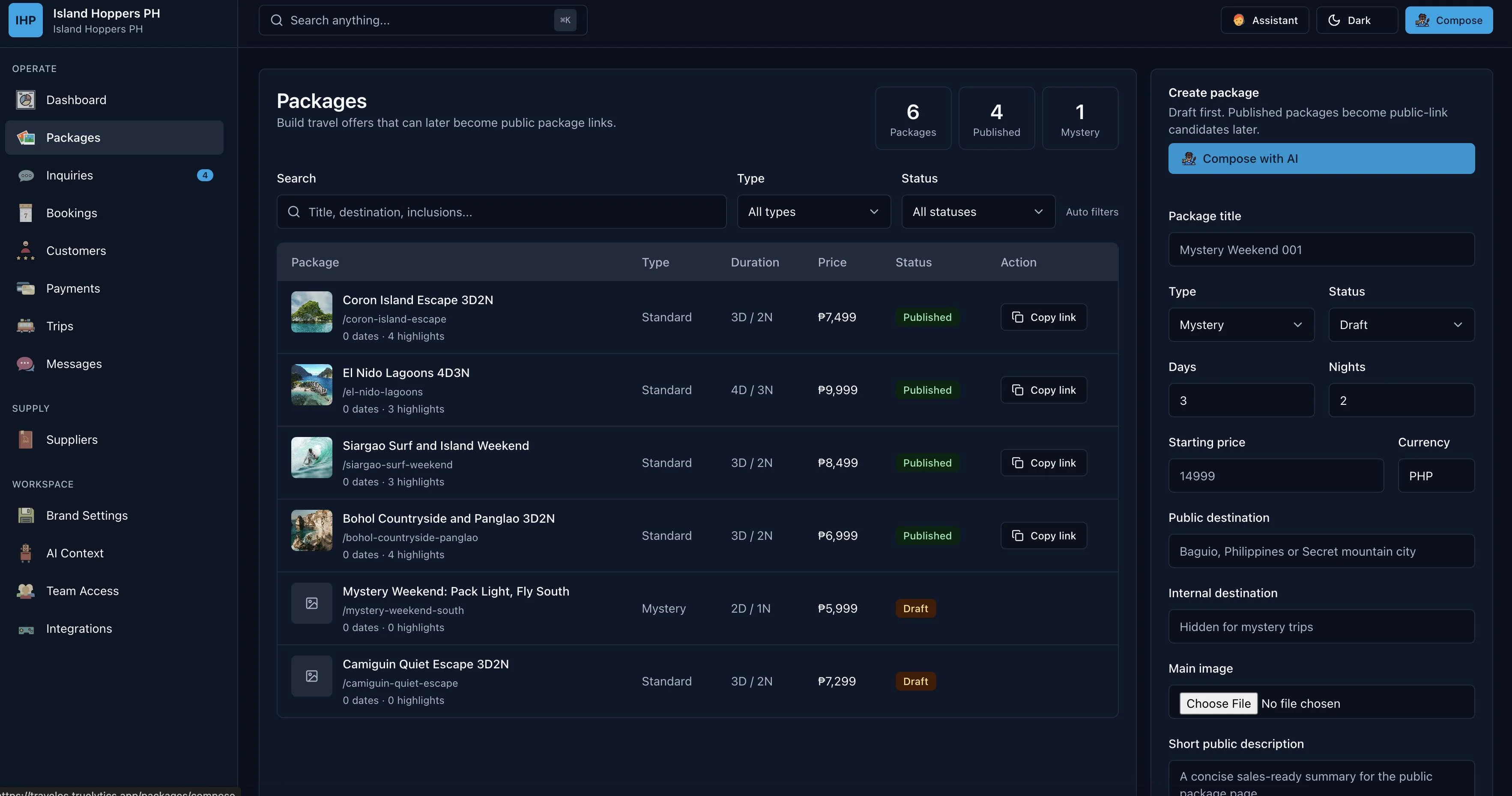The width and height of the screenshot is (1512, 796).
Task: Click the Brand Settings floppy icon
Action: (25, 515)
